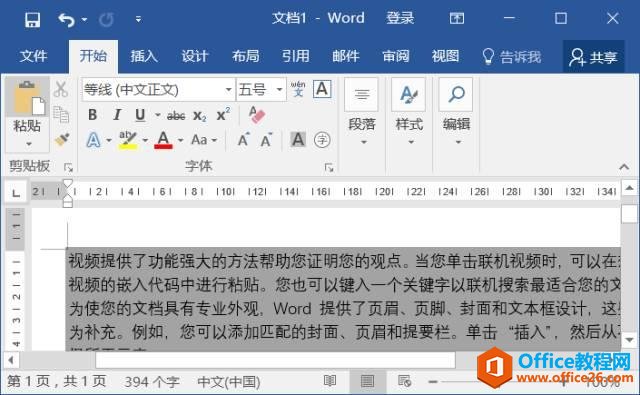Screen dimensions: 640x395
Task: Click the Grow Font icon
Action: [243, 140]
